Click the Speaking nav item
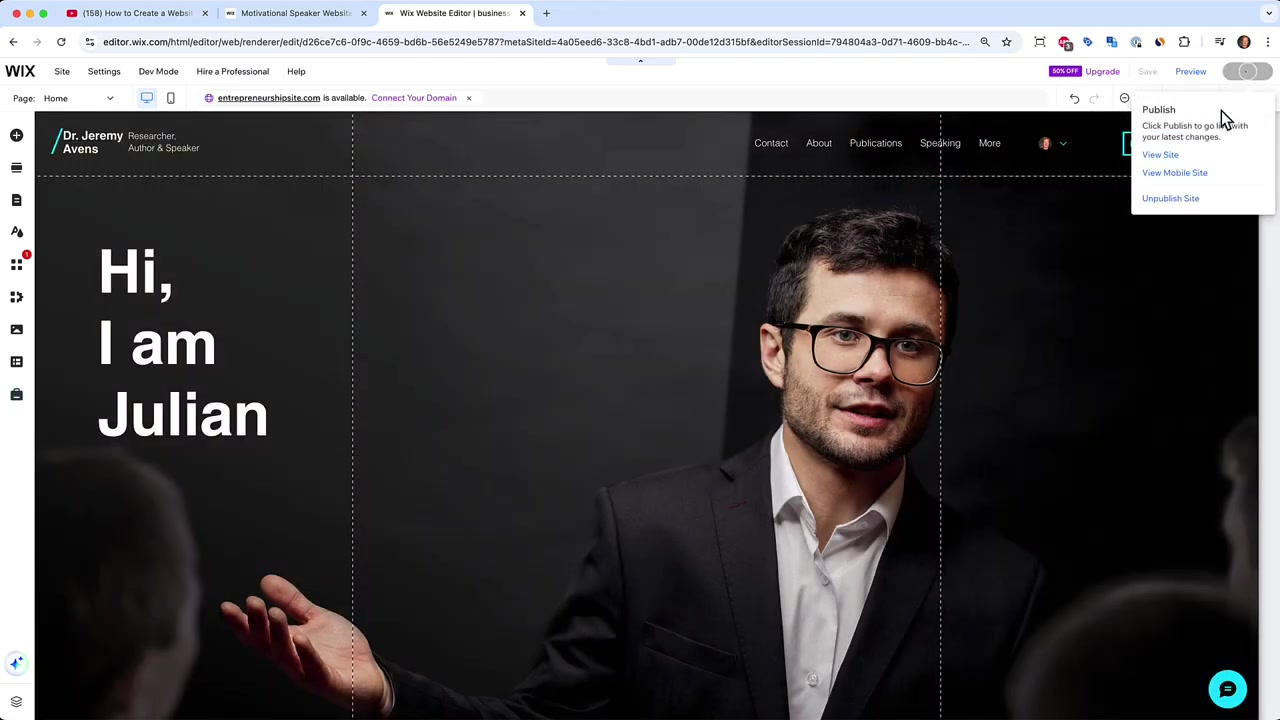The height and width of the screenshot is (720, 1280). tap(940, 143)
